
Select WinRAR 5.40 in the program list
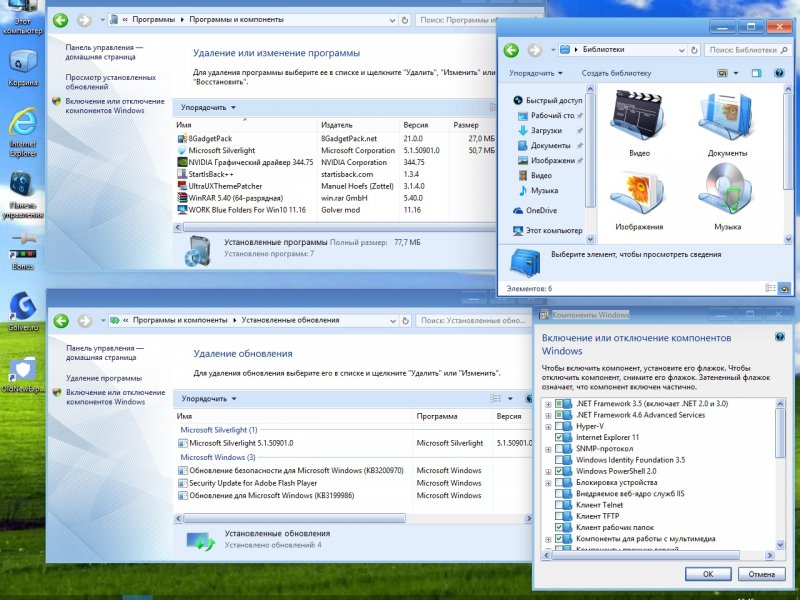(x=230, y=198)
